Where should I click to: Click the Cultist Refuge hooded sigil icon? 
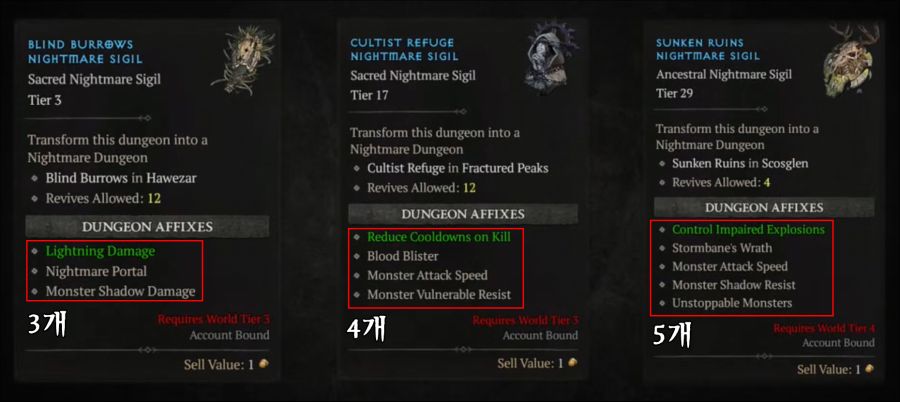pyautogui.click(x=547, y=55)
